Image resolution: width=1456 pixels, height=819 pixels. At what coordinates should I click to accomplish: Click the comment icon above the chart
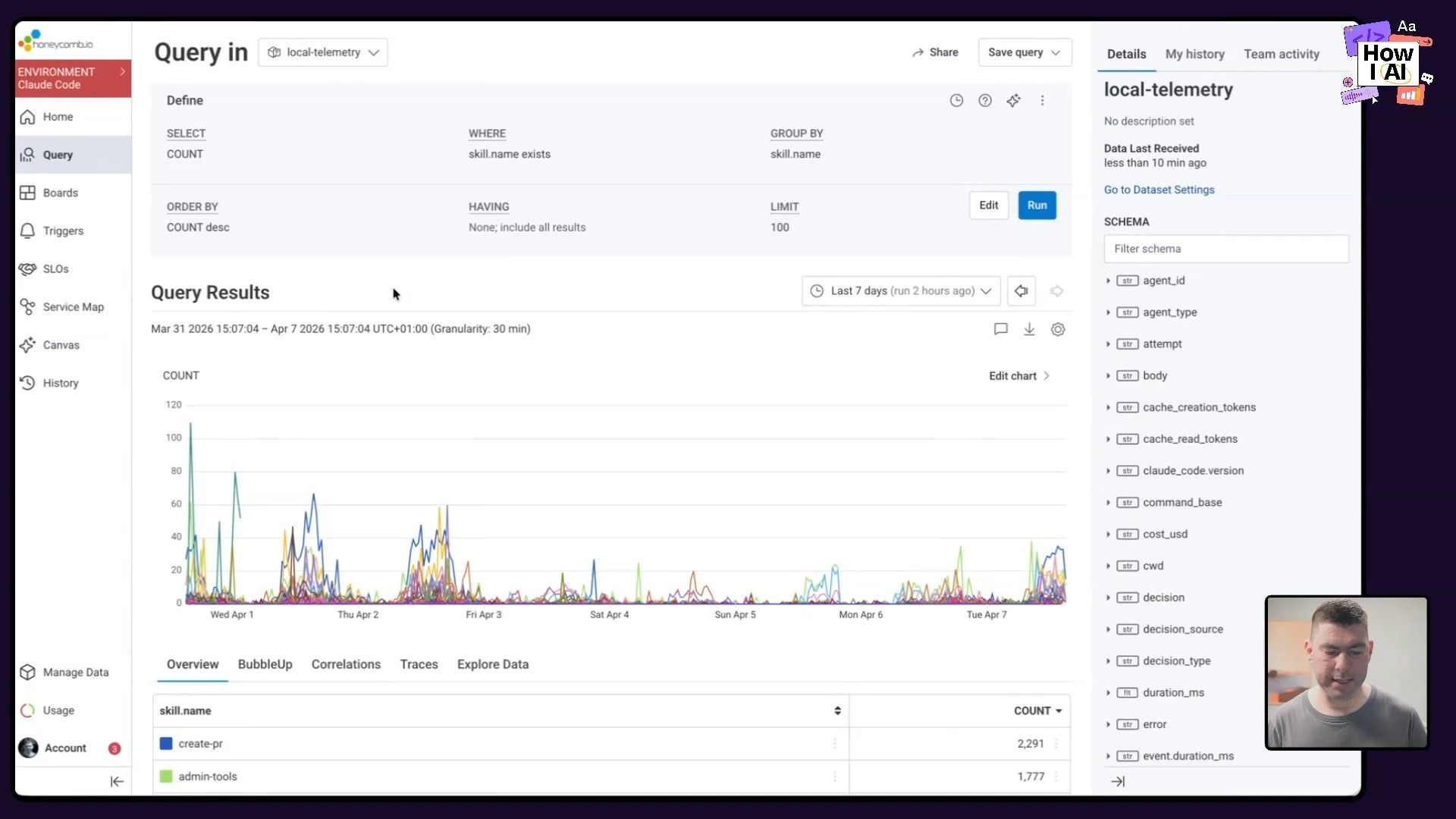point(1000,329)
